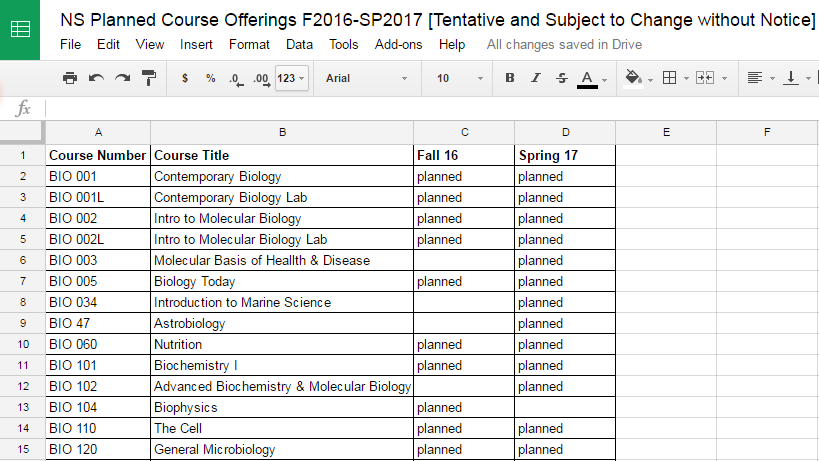Click the select-all corner box
819x461 pixels.
click(x=21, y=131)
